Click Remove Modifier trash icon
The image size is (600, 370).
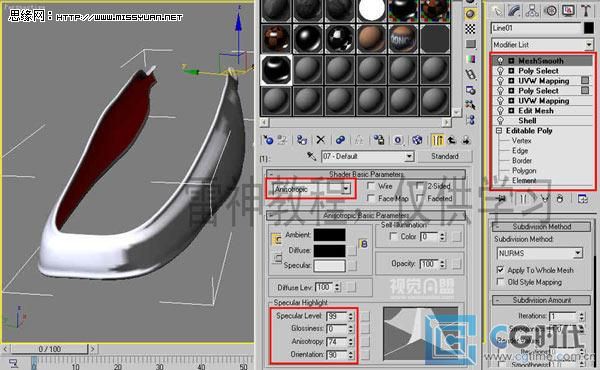coord(560,199)
